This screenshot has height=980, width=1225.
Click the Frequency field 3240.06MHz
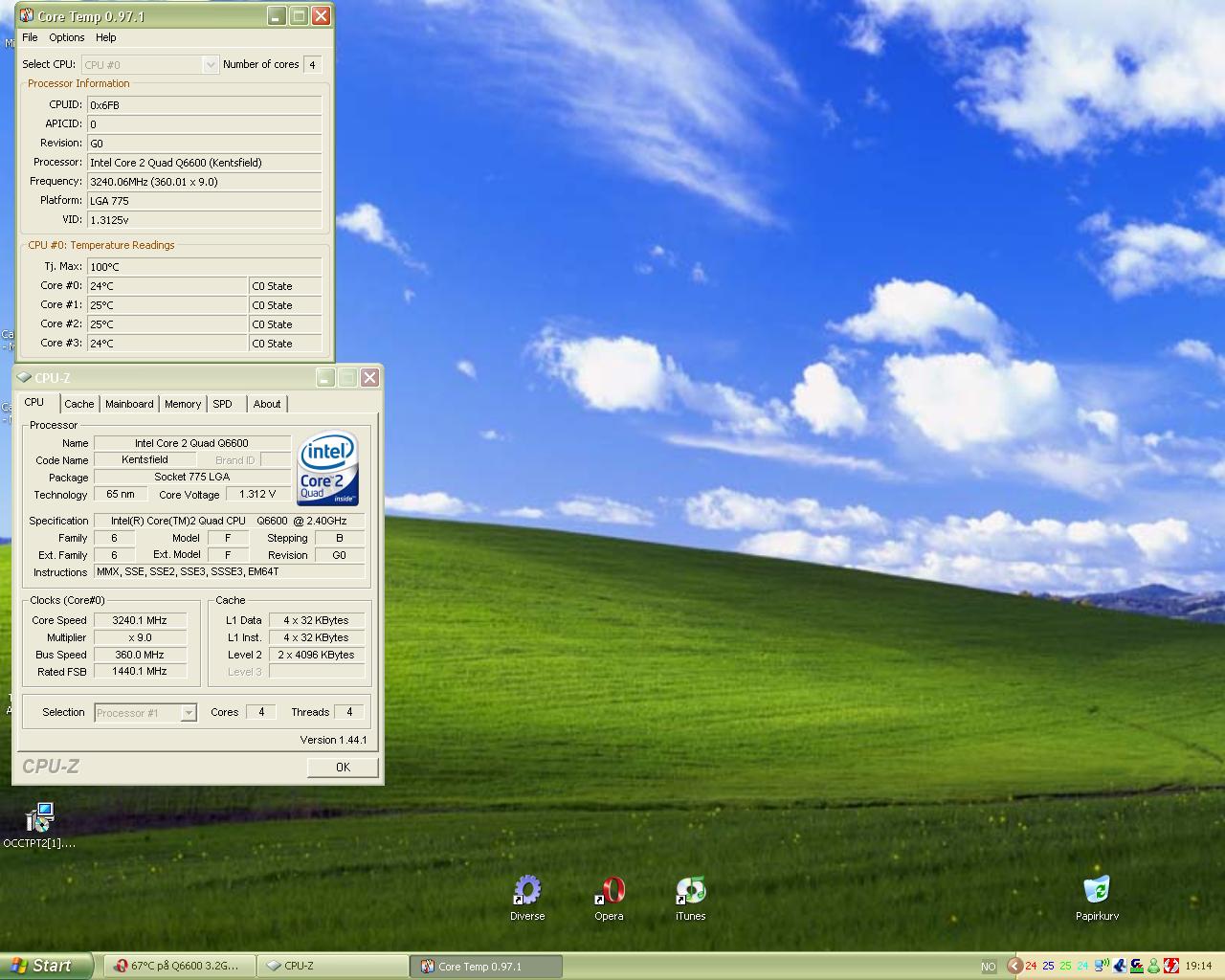coord(205,181)
